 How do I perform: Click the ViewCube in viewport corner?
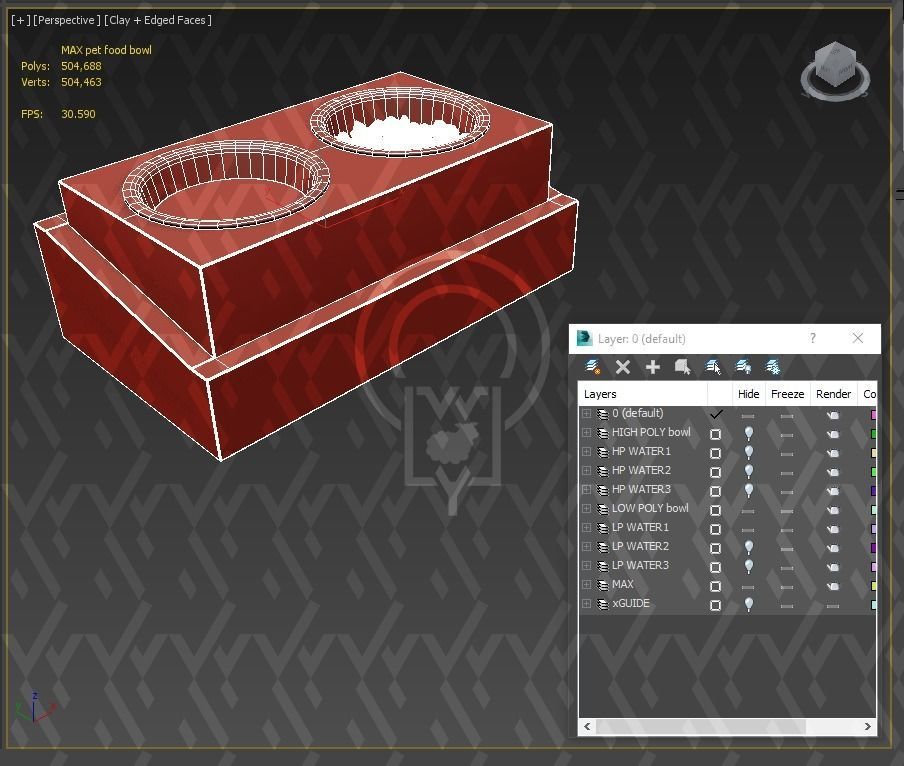835,71
